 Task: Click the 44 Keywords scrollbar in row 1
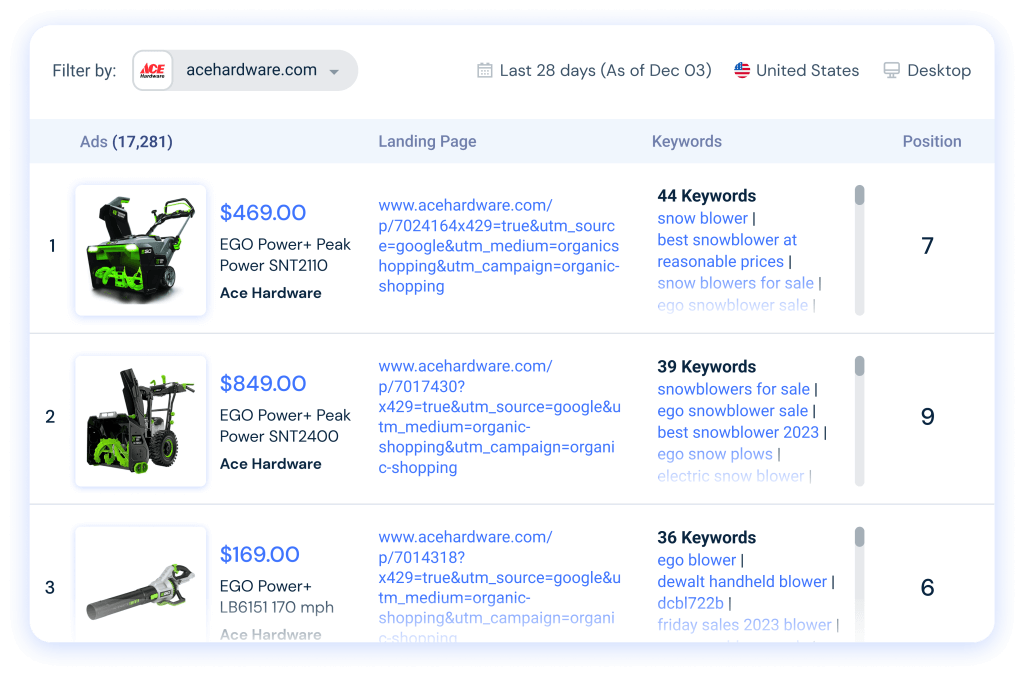click(859, 250)
